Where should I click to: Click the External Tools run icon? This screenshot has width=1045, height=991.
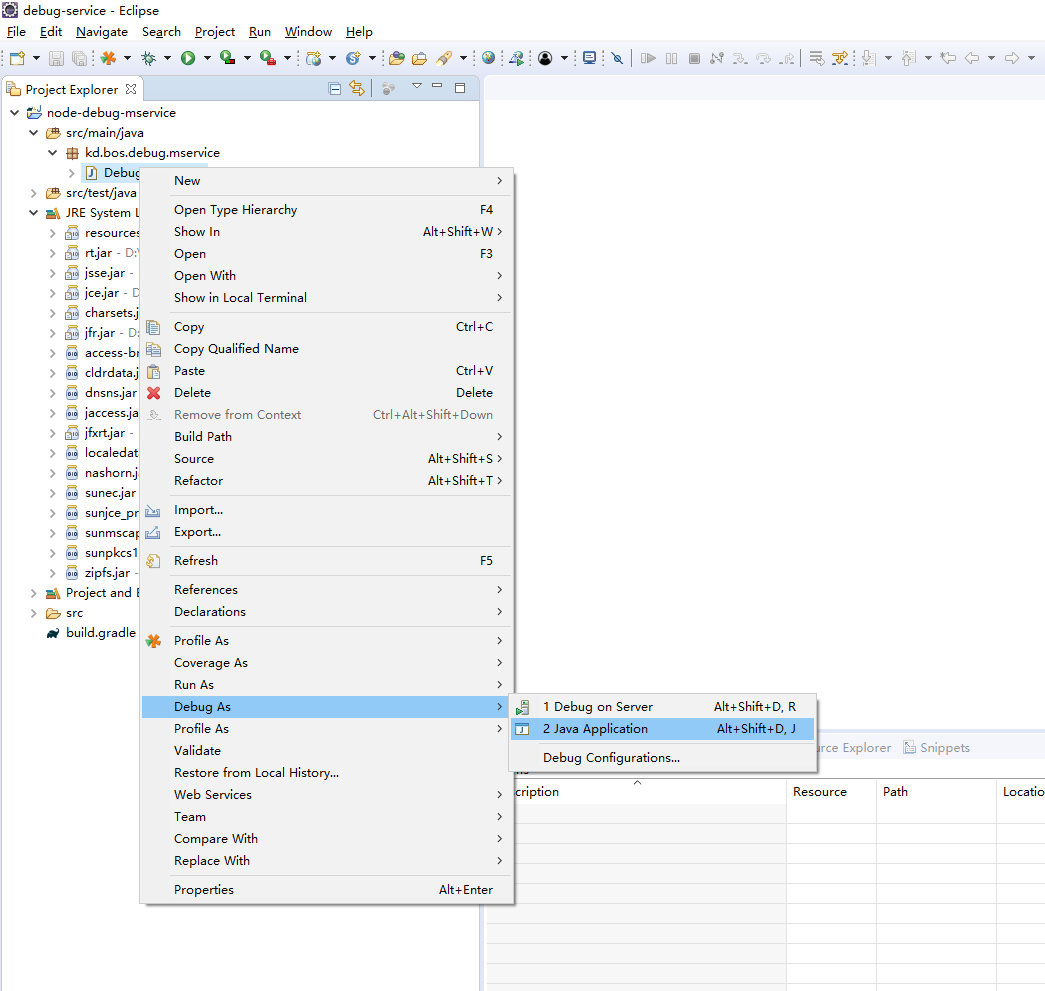tap(268, 59)
